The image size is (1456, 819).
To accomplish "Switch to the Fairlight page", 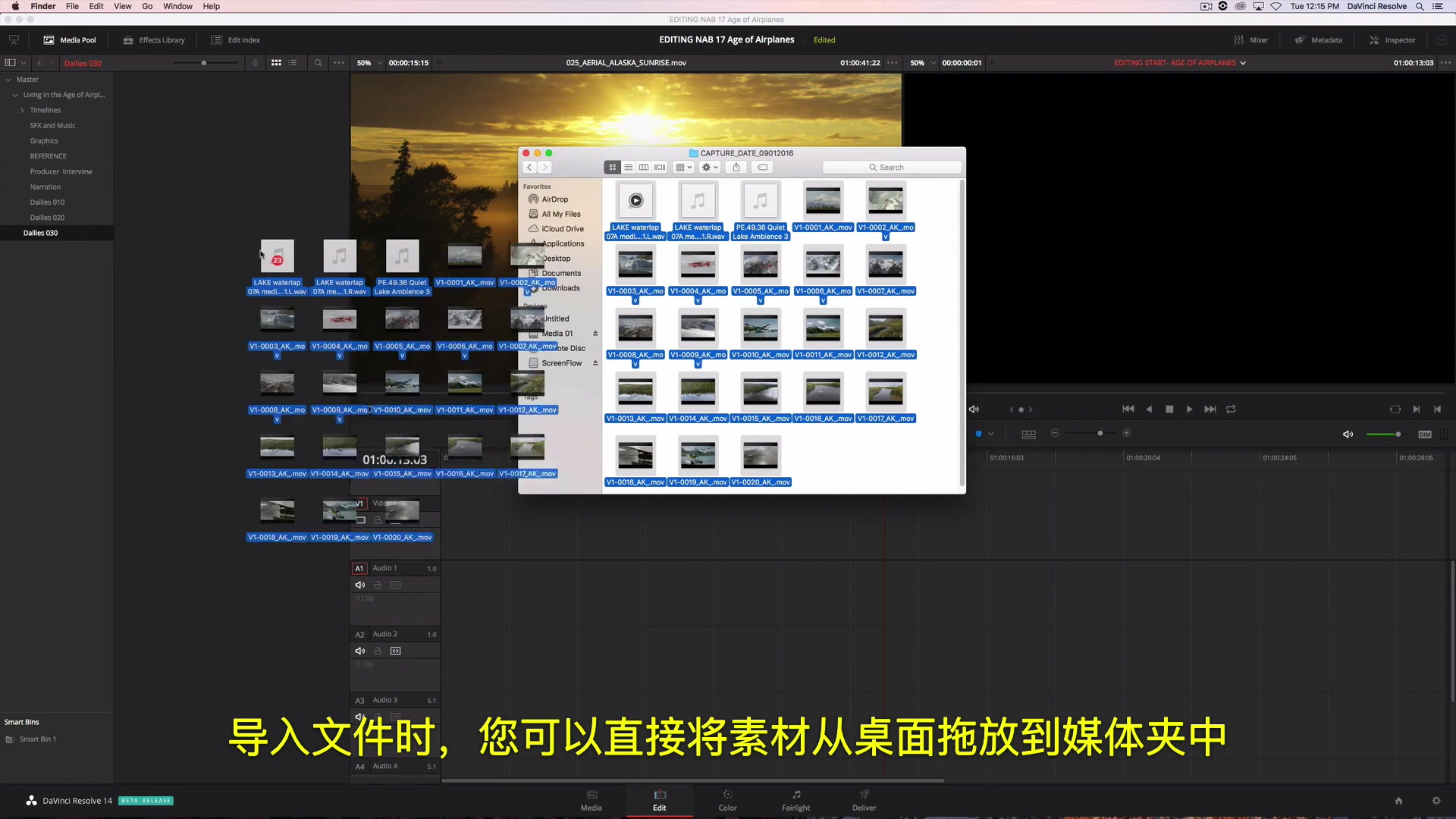I will point(795,800).
